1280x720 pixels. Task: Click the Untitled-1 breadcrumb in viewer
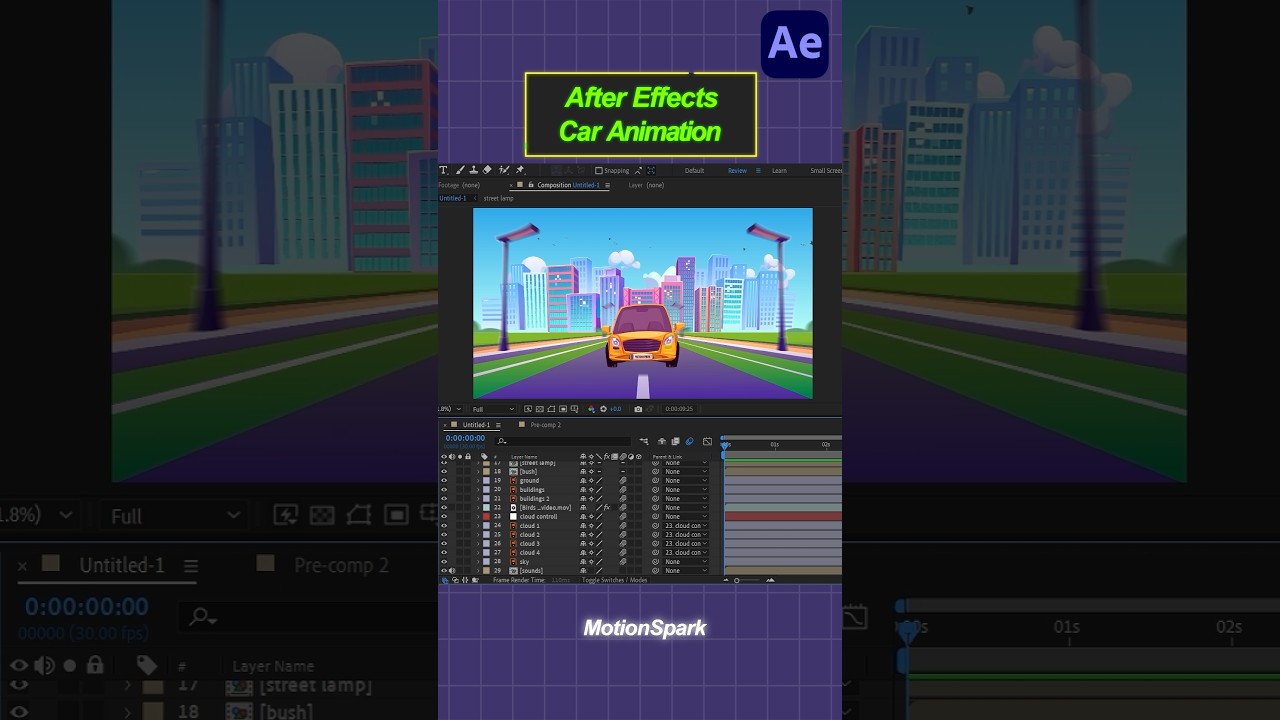(453, 198)
